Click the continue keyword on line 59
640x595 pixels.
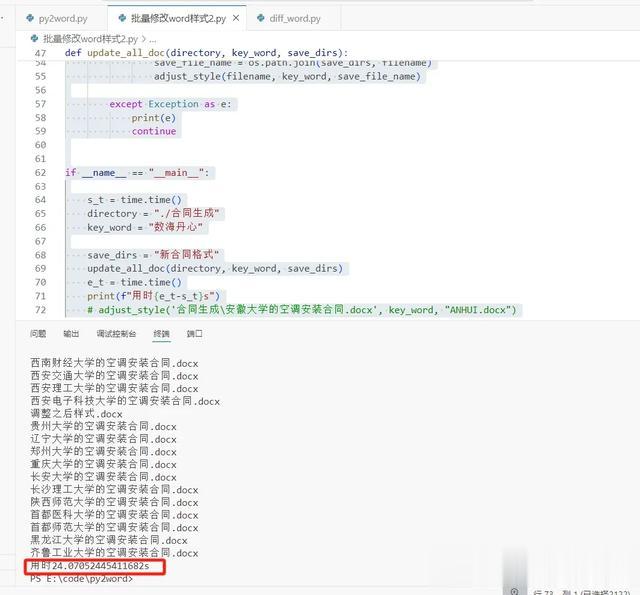point(153,131)
